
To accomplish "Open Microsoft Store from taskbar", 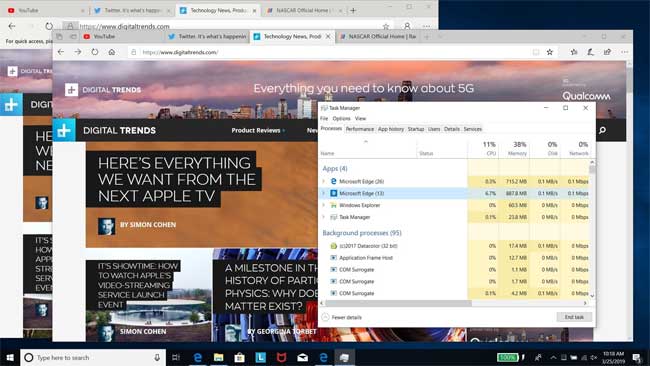I will pyautogui.click(x=239, y=357).
